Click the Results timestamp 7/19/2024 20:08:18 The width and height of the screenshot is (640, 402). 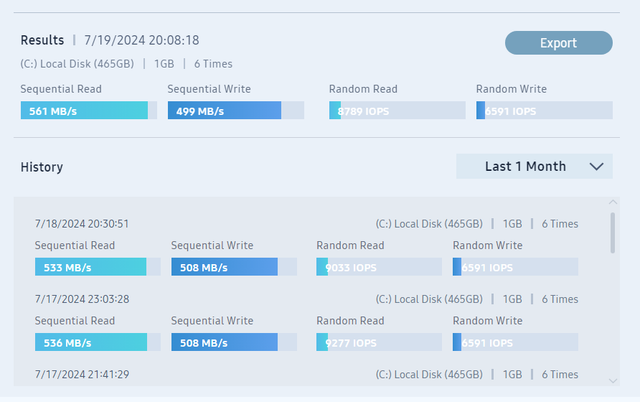tap(142, 40)
